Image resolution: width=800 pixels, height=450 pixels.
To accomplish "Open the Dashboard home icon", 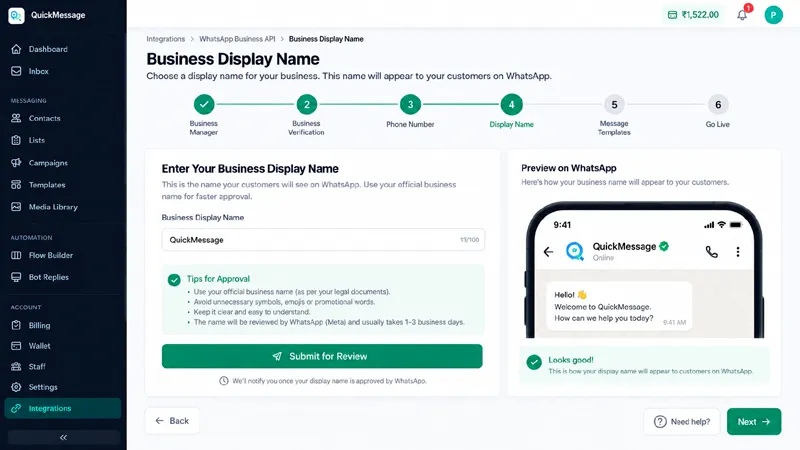I will [16, 49].
